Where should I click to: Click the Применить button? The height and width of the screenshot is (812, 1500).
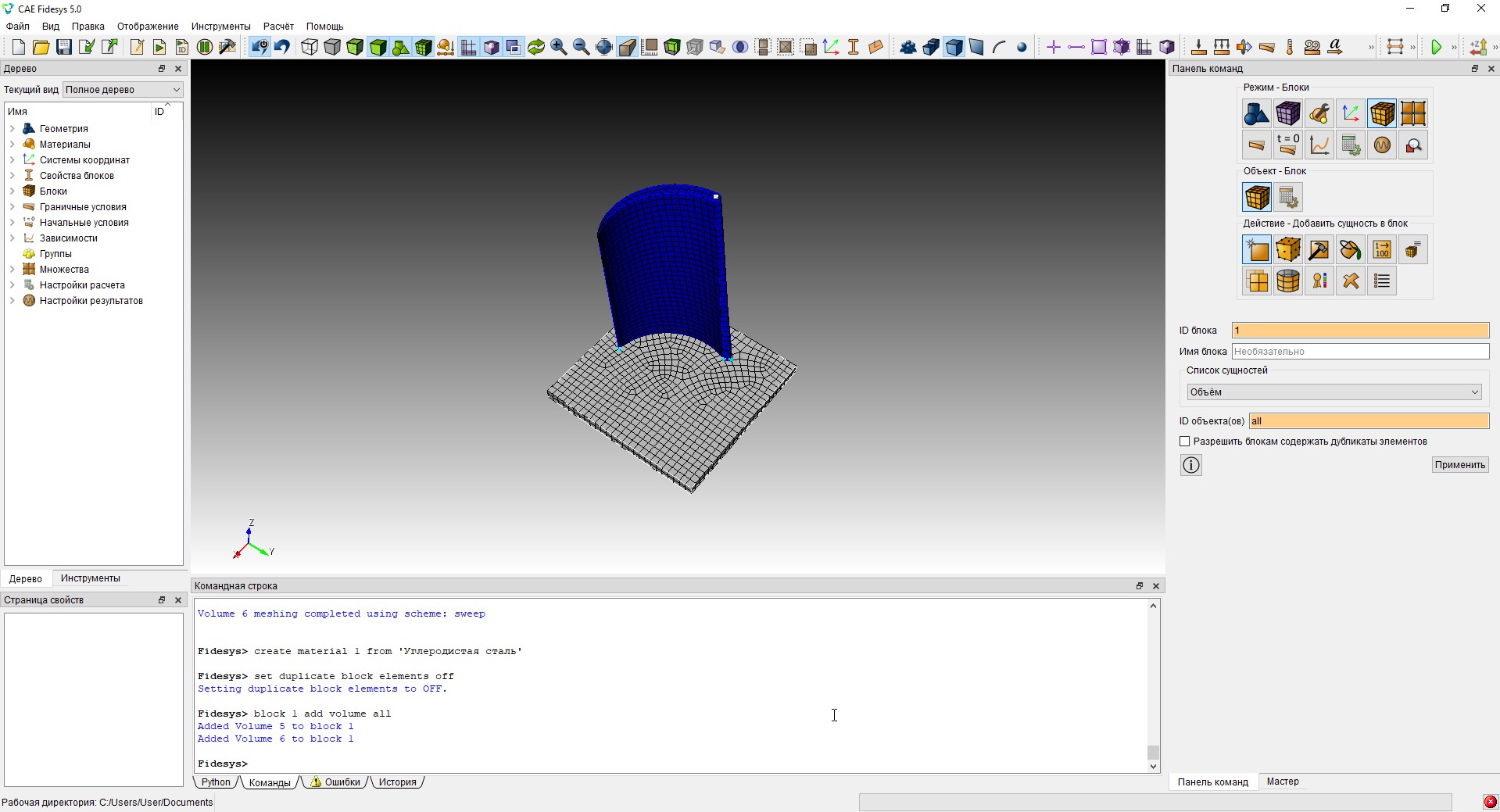[x=1460, y=465]
